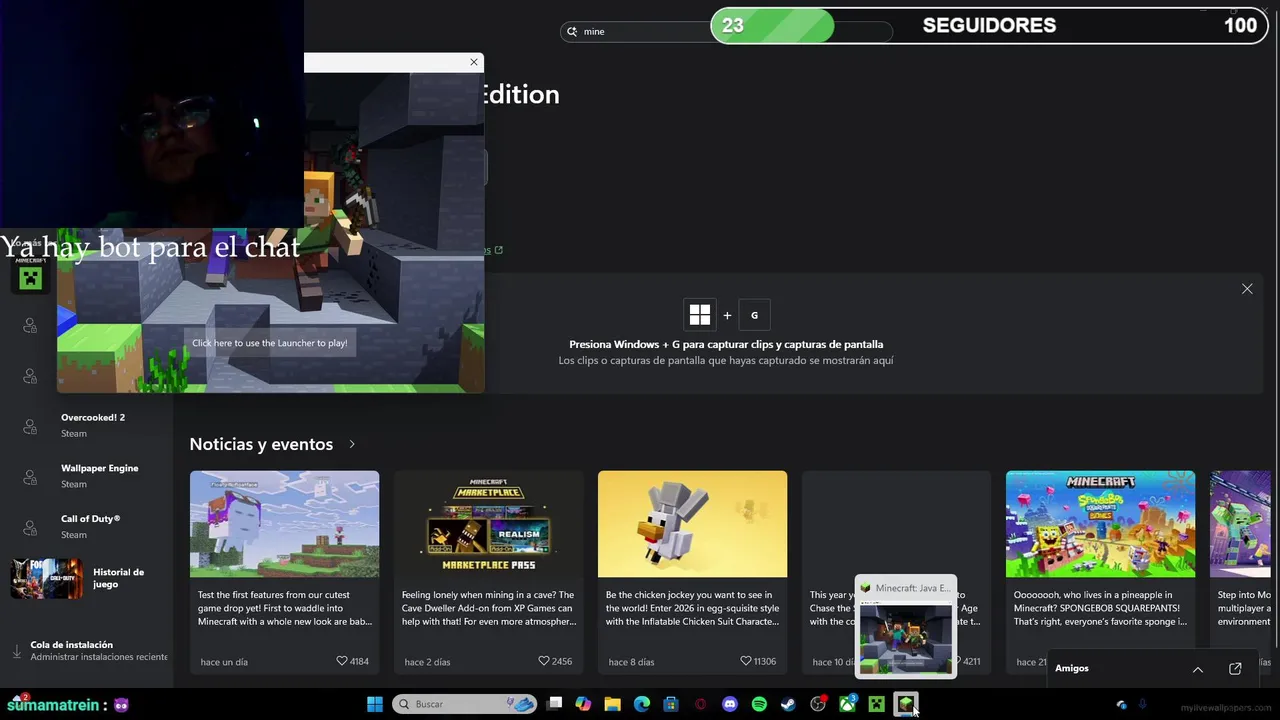Expand Noticias y eventos with the chevron
The height and width of the screenshot is (720, 1280).
click(x=352, y=444)
